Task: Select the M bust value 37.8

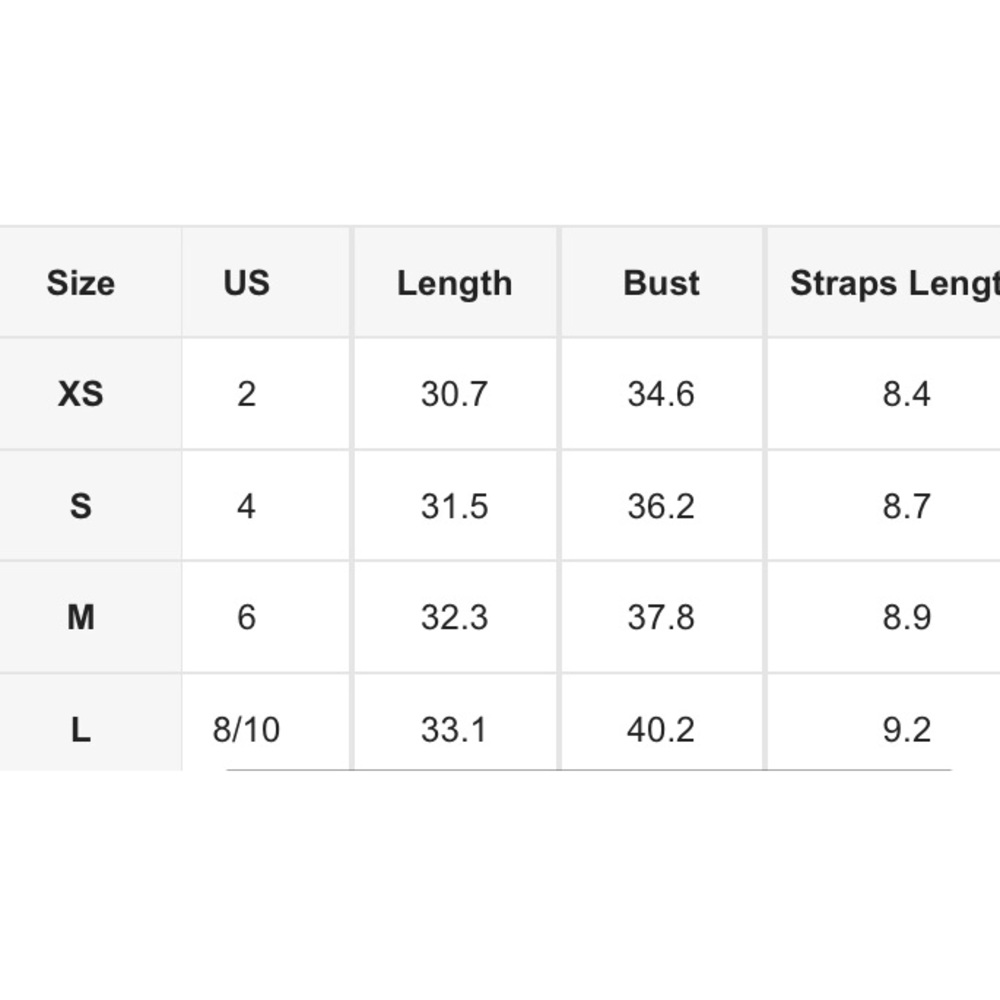Action: 661,617
